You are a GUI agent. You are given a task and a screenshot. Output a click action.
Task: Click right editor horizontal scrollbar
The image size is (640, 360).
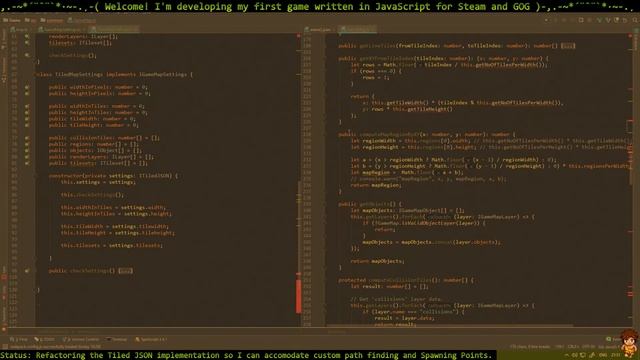(449, 326)
